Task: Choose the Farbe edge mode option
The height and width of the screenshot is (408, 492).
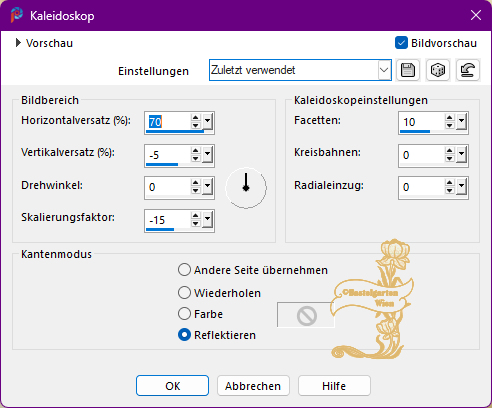Action: pyautogui.click(x=184, y=314)
